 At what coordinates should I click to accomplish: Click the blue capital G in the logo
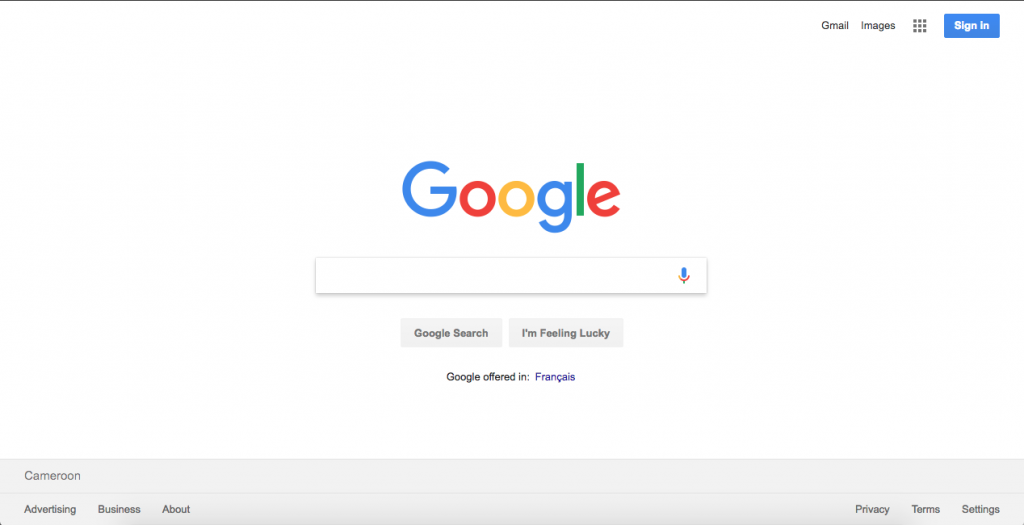430,189
